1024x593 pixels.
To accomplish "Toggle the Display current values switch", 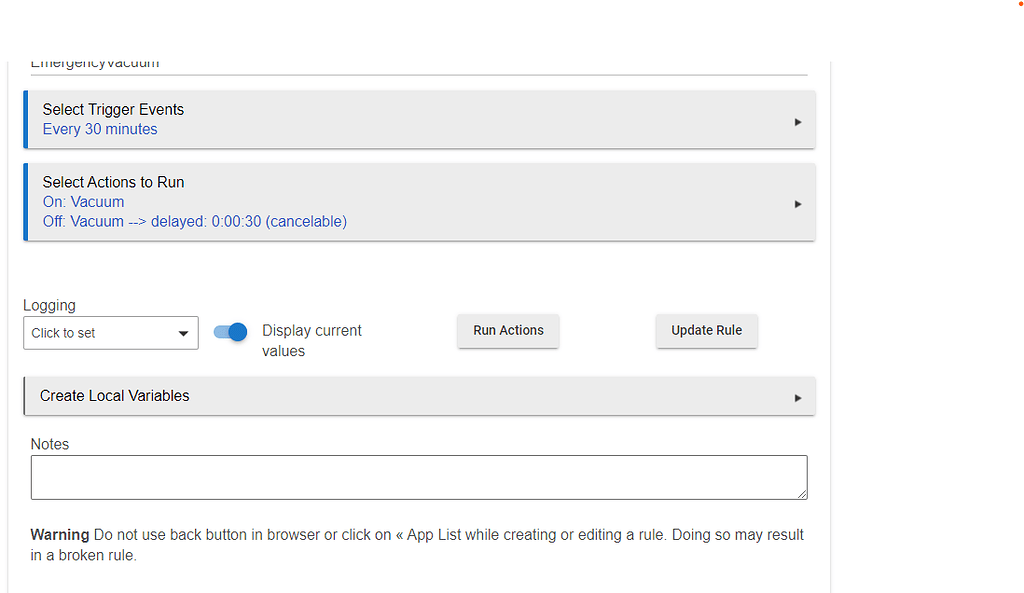I will pyautogui.click(x=231, y=332).
